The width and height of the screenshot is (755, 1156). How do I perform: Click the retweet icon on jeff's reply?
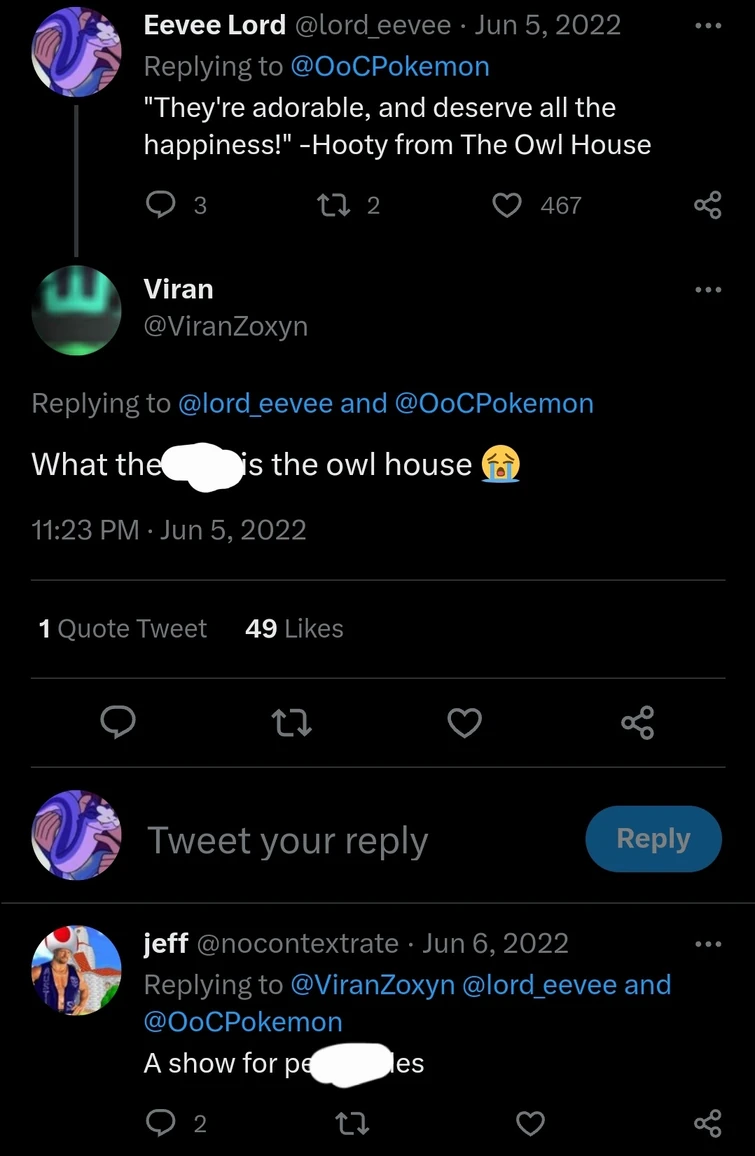coord(351,1124)
